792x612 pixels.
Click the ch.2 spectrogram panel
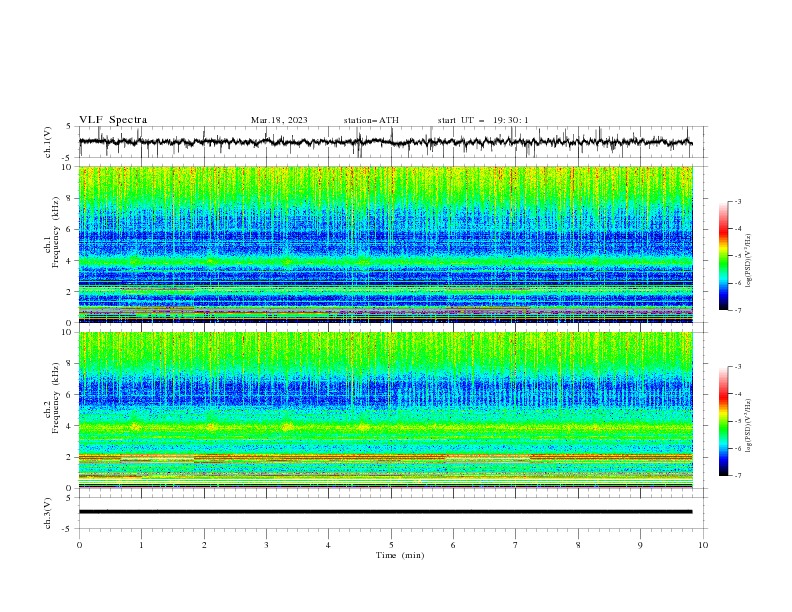point(385,410)
